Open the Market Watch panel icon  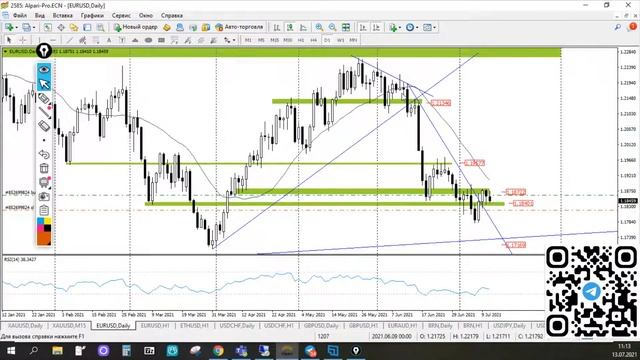point(48,27)
